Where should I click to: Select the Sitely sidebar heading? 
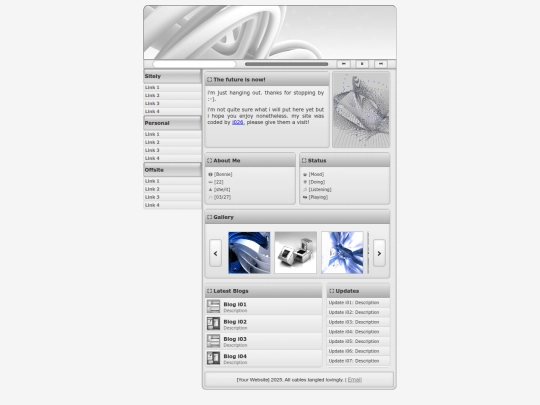click(x=172, y=76)
